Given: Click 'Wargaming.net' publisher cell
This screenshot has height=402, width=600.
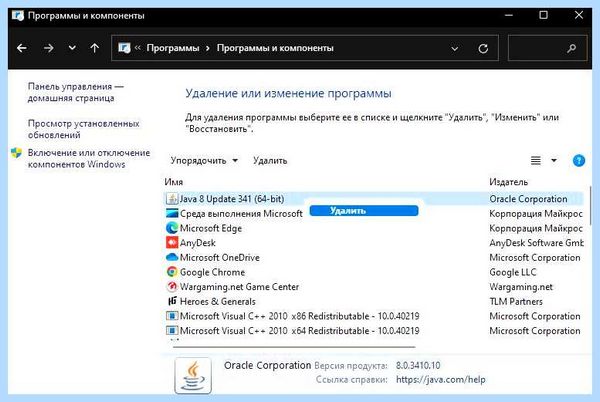Looking at the screenshot, I should pos(521,287).
